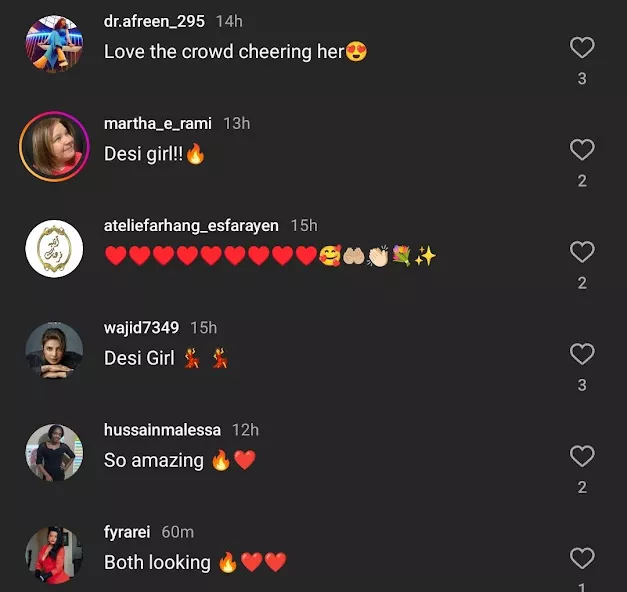Open hussainmalessa's profile picture
Image resolution: width=627 pixels, height=592 pixels.
(54, 452)
